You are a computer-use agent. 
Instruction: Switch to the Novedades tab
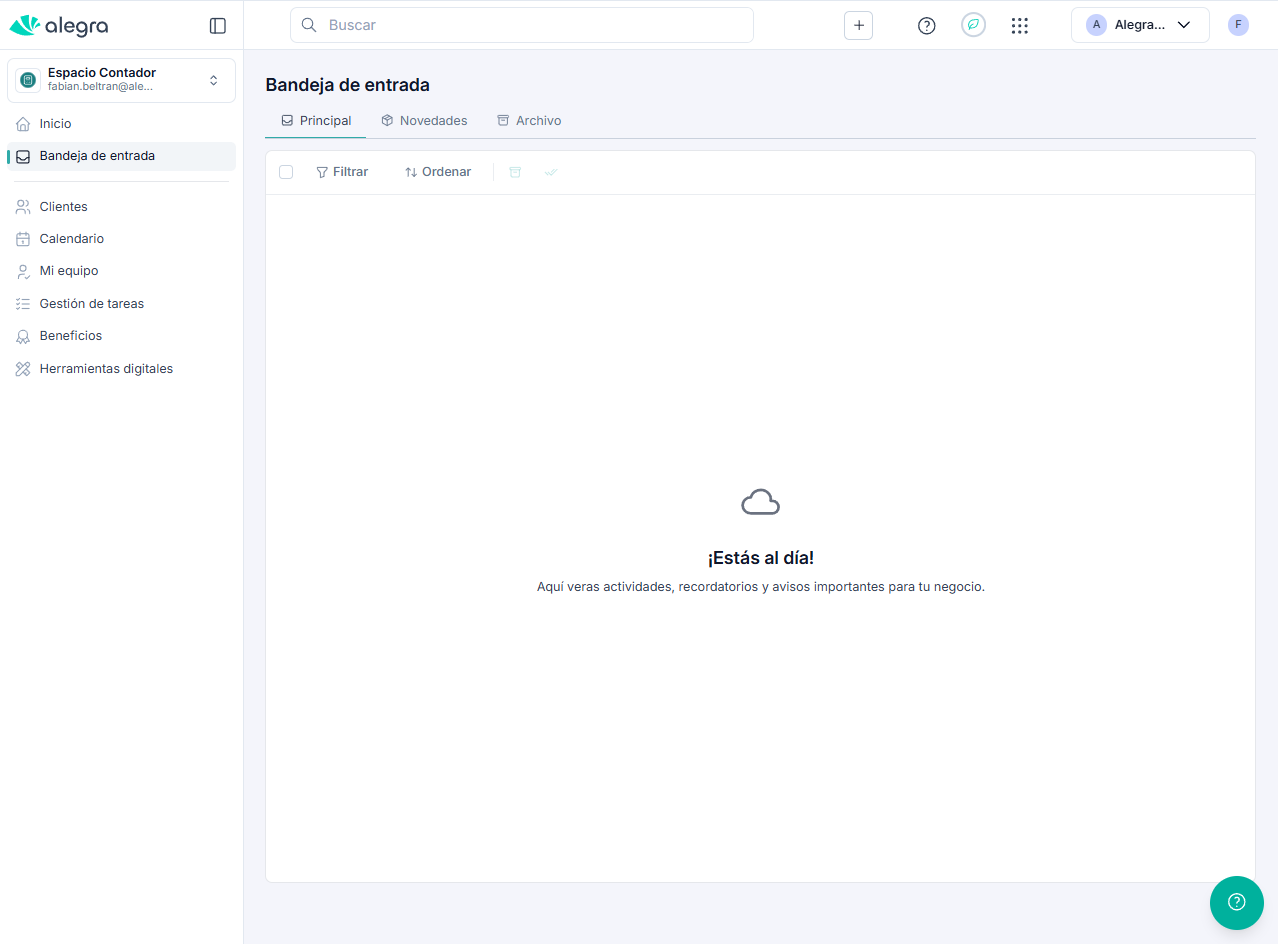pos(424,121)
